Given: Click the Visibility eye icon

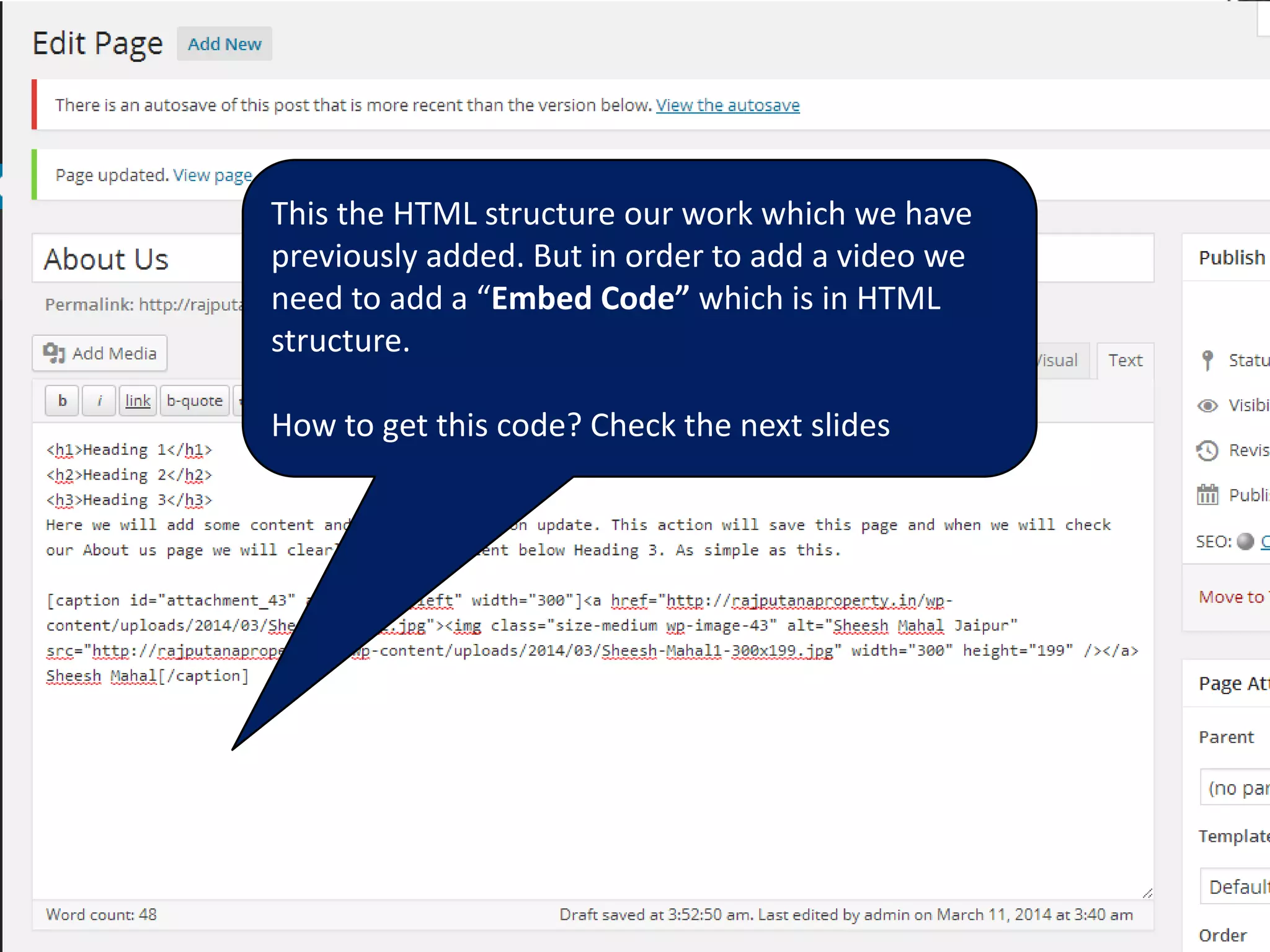Looking at the screenshot, I should 1207,406.
